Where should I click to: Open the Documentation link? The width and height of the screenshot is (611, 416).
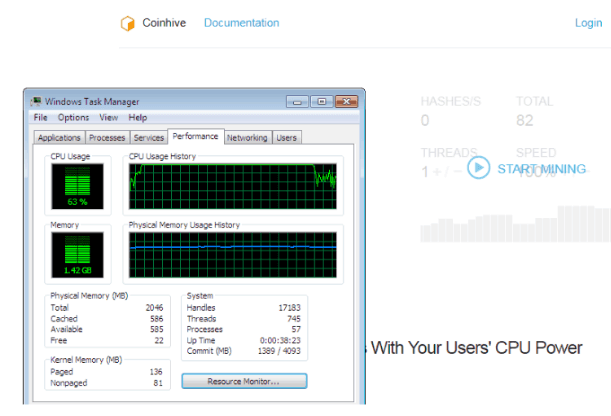tap(242, 23)
